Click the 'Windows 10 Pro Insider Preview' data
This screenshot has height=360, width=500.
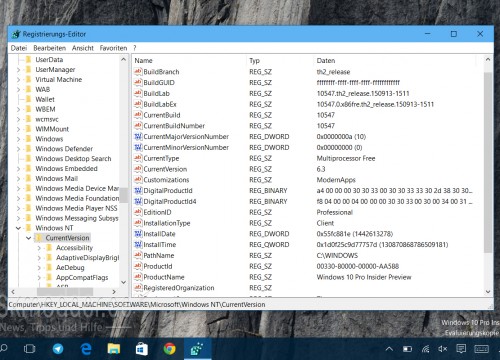tap(364, 277)
